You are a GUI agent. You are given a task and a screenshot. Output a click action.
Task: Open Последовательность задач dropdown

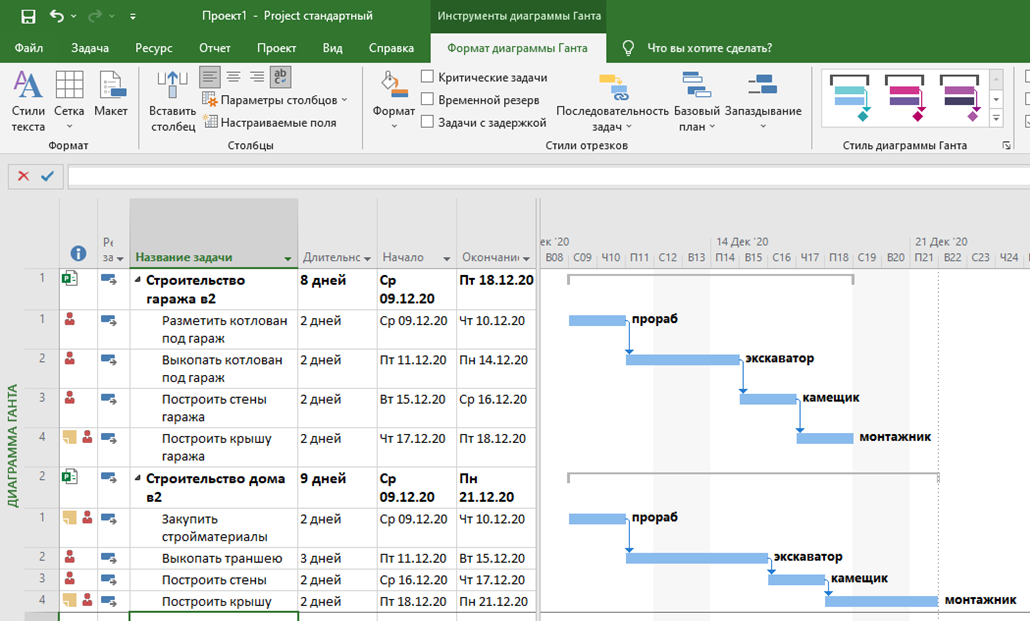[612, 102]
